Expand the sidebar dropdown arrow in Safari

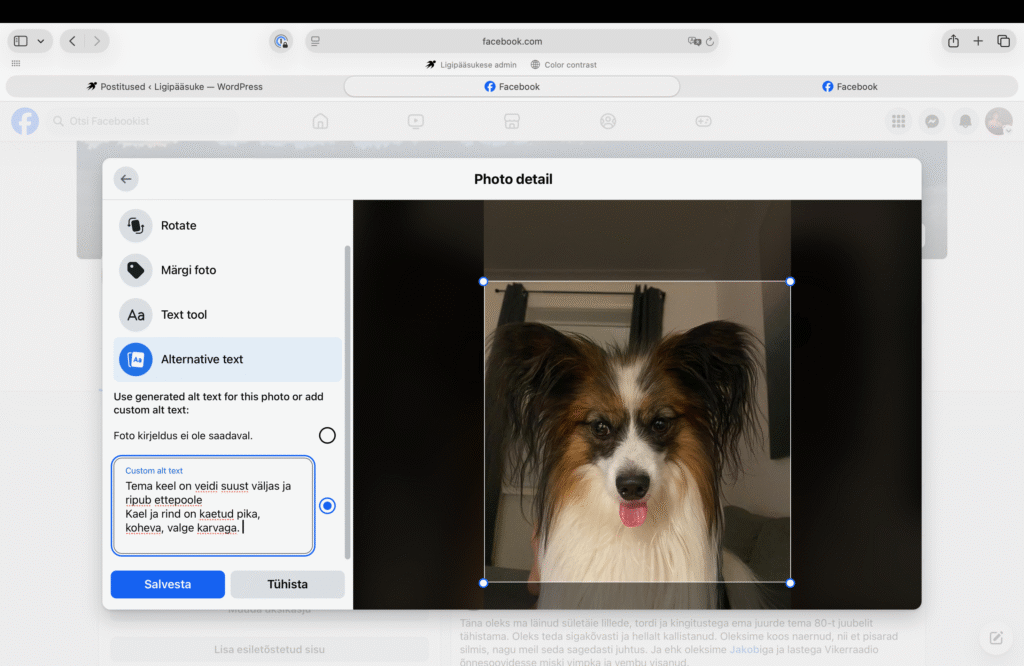point(41,41)
